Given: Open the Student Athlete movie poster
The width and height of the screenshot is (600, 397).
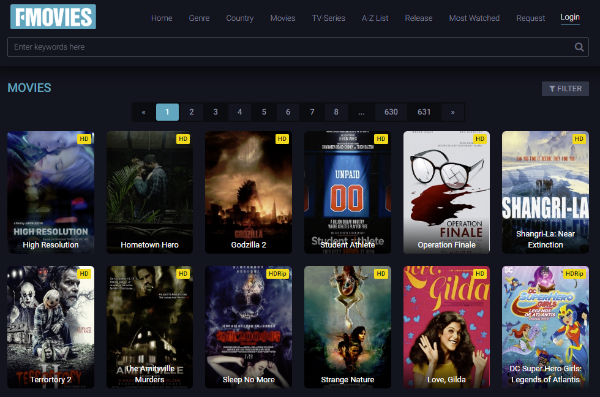Looking at the screenshot, I should coord(347,192).
